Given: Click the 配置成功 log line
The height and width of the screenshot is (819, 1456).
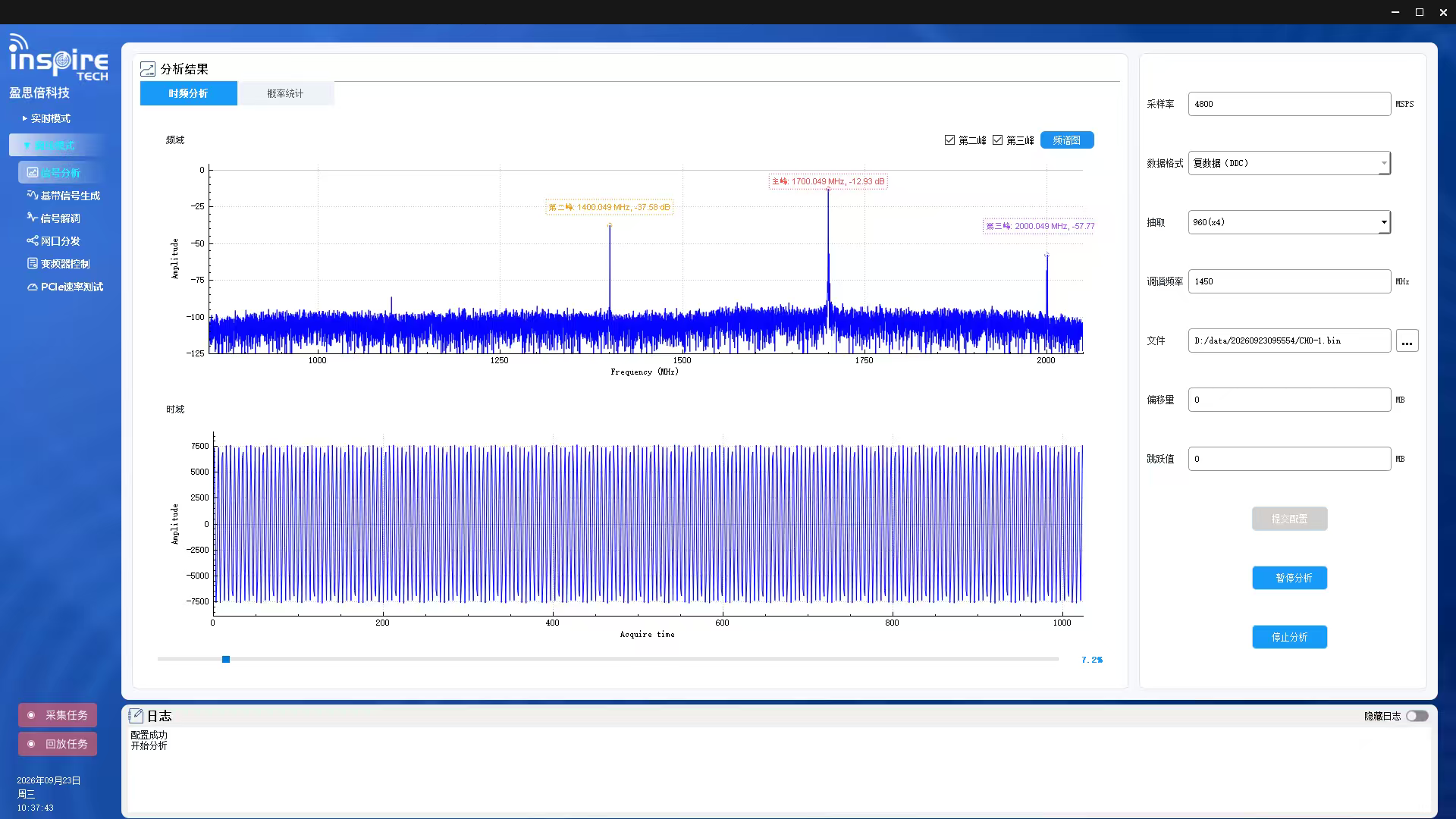Looking at the screenshot, I should click(149, 735).
